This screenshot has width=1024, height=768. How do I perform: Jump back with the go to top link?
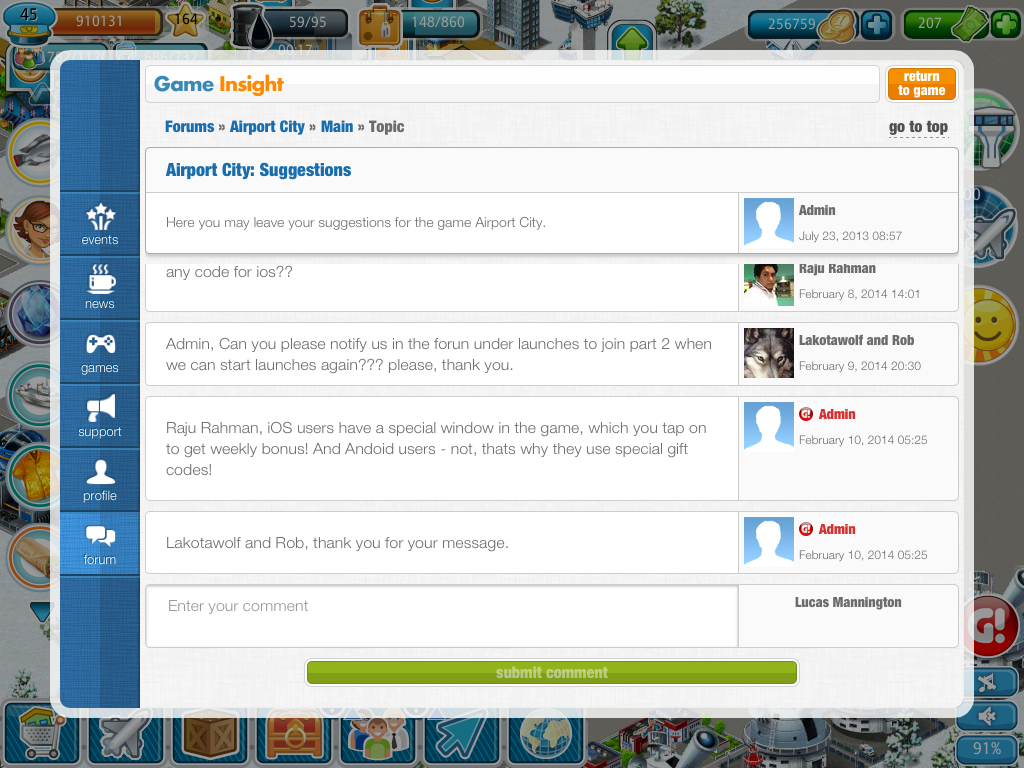pyautogui.click(x=918, y=127)
